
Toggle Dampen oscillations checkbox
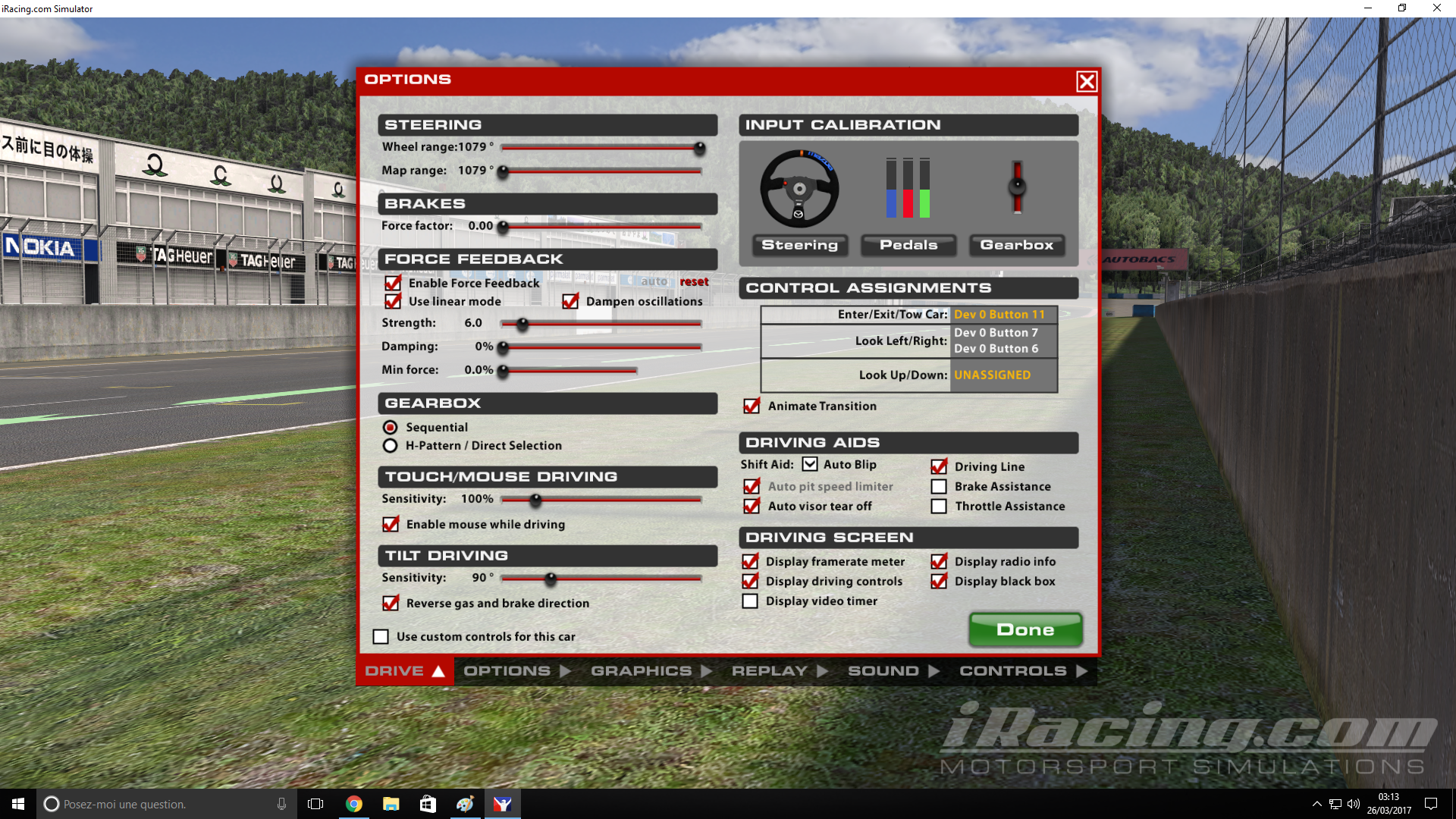tap(570, 301)
